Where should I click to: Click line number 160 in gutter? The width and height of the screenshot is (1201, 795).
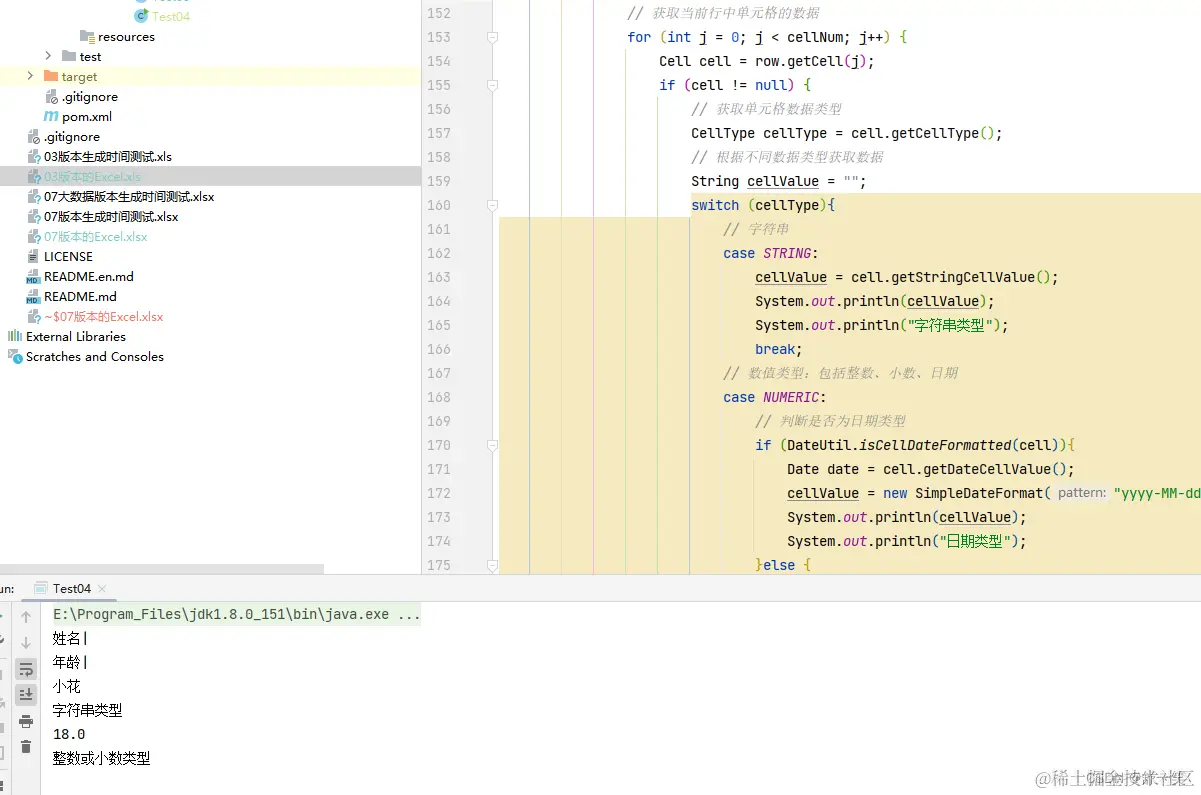pyautogui.click(x=438, y=205)
